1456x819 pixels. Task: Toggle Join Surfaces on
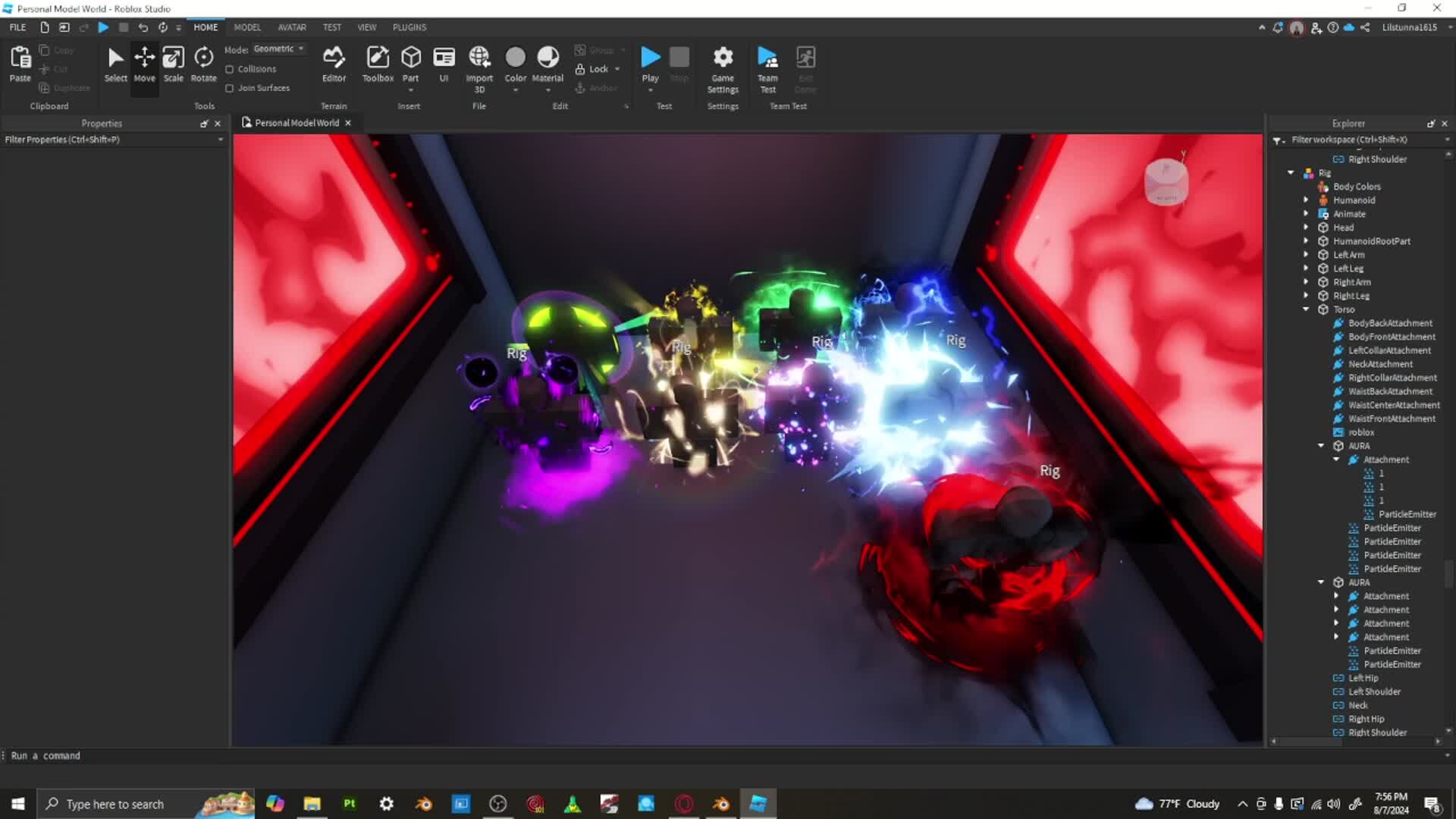point(230,88)
